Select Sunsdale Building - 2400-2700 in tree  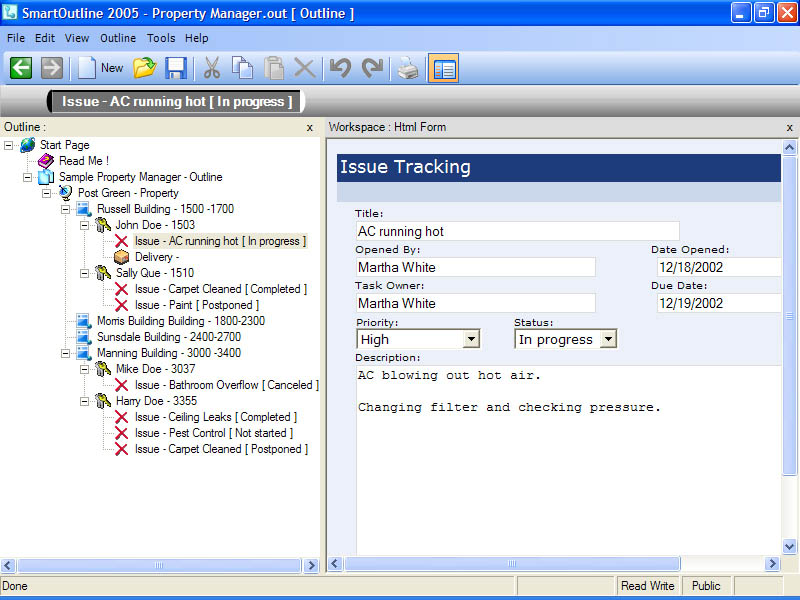(x=169, y=337)
